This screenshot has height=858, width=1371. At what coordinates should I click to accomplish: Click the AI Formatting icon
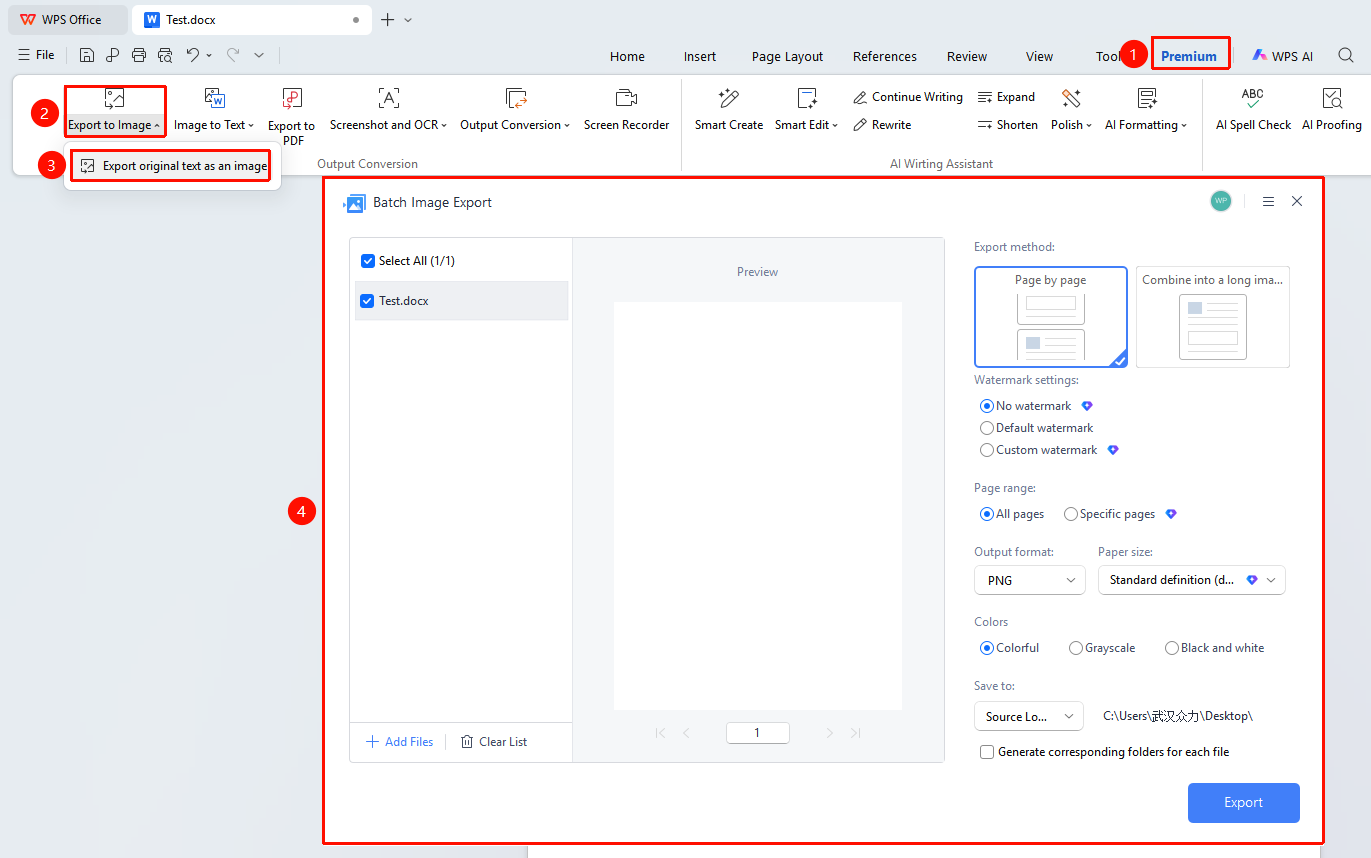1147,98
